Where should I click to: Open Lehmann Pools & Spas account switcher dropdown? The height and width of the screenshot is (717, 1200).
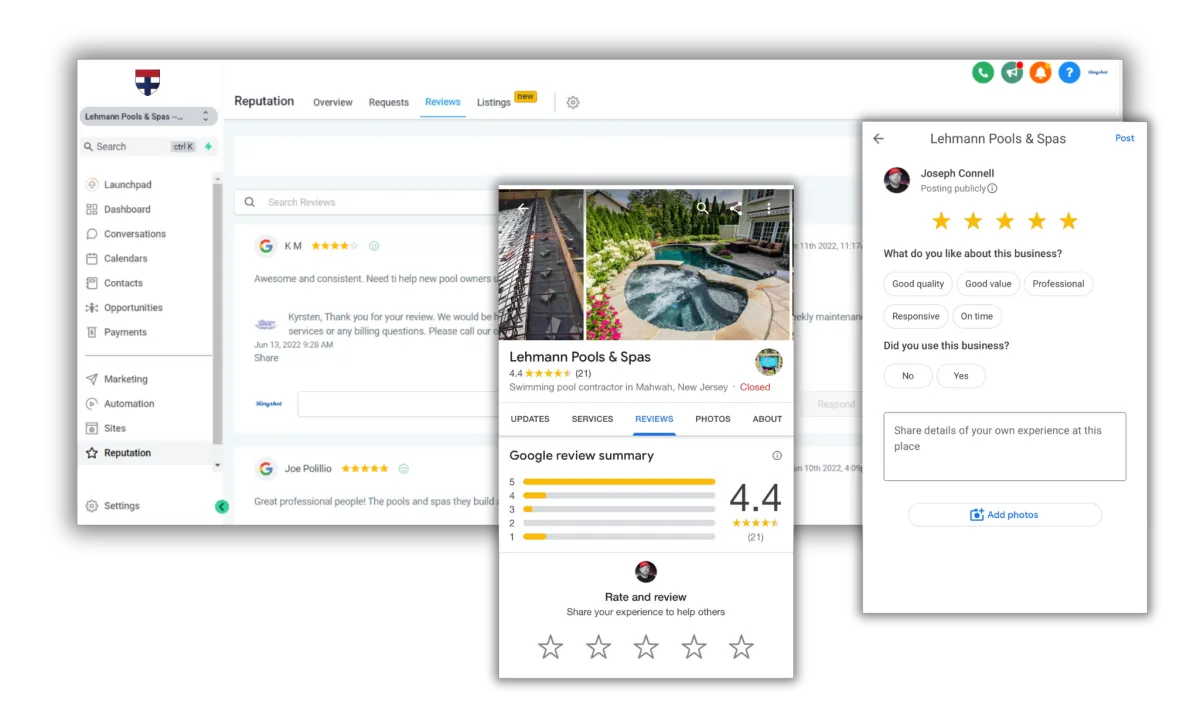click(x=148, y=116)
